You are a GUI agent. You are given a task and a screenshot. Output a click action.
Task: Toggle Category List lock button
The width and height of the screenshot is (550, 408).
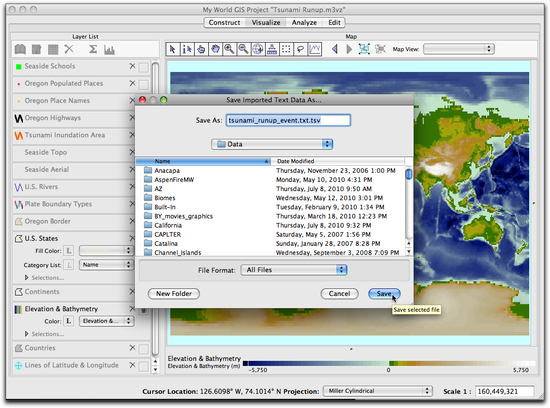[69, 265]
